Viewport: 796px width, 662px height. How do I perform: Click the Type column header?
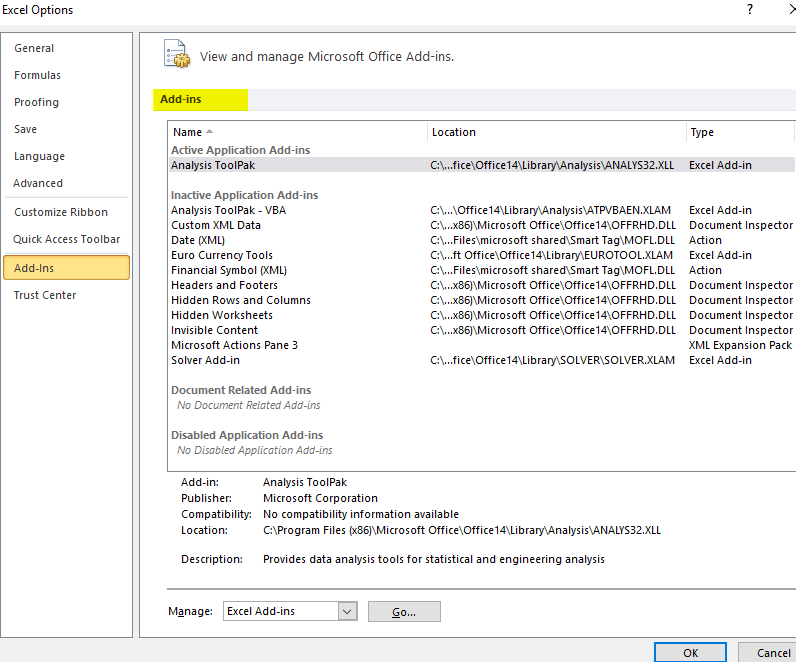pyautogui.click(x=740, y=132)
